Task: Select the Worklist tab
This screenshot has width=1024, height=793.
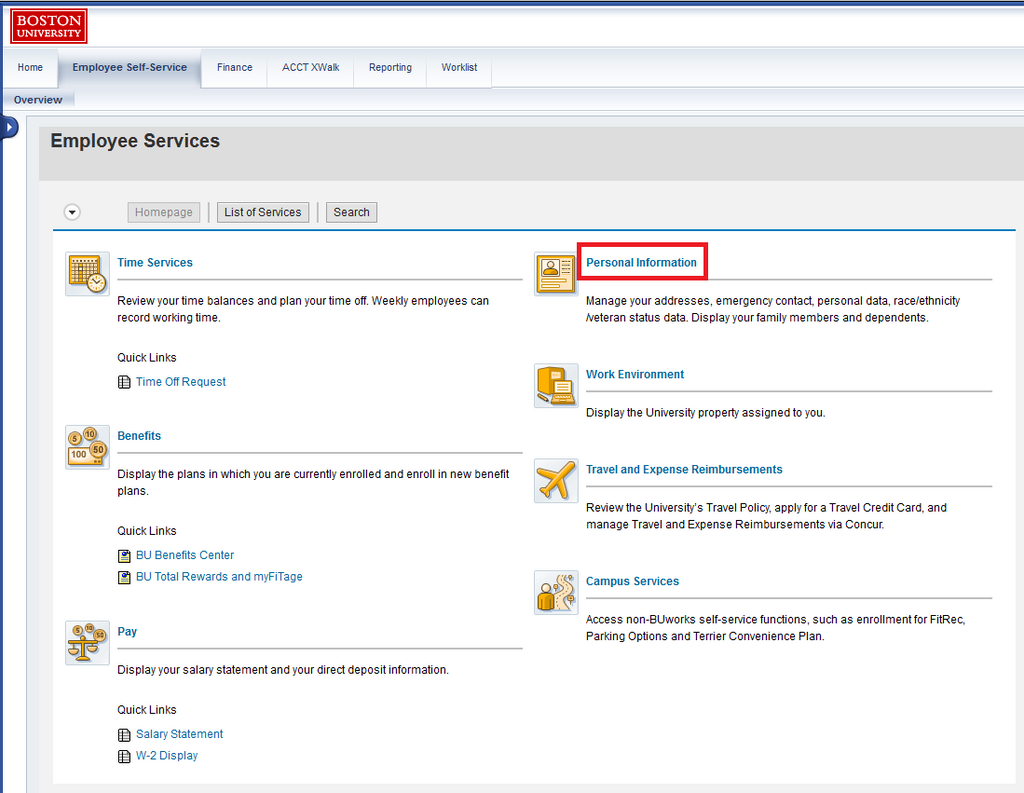Action: coord(459,67)
